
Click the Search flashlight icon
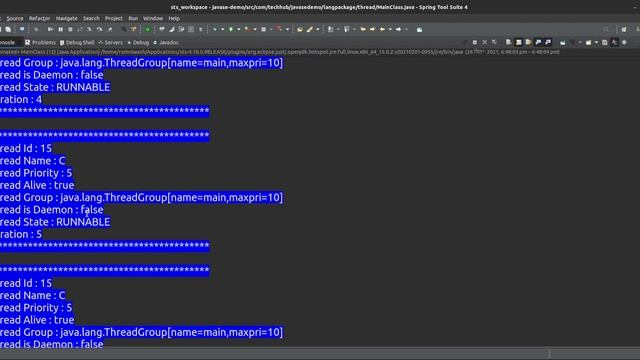(x=310, y=29)
